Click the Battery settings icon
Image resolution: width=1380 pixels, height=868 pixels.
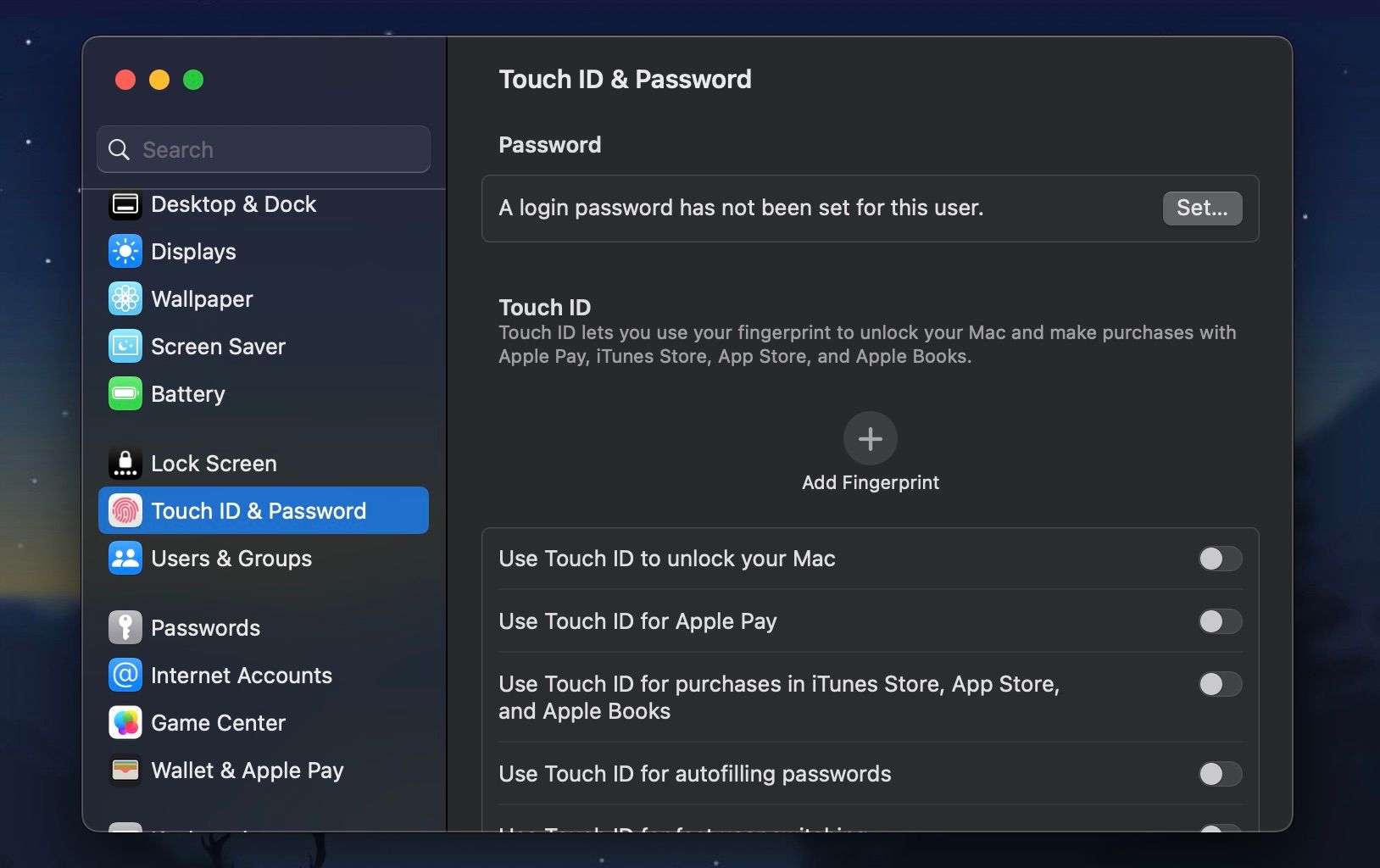pos(125,393)
